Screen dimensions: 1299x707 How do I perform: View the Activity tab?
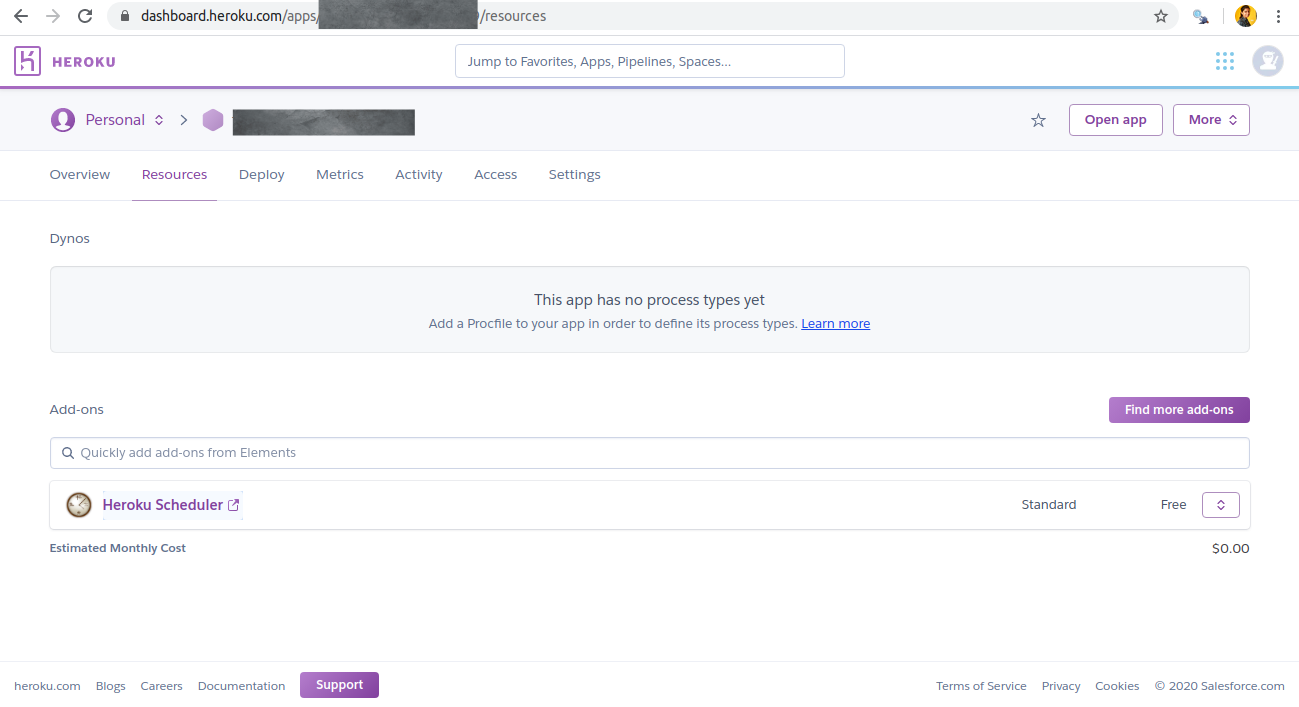point(419,174)
